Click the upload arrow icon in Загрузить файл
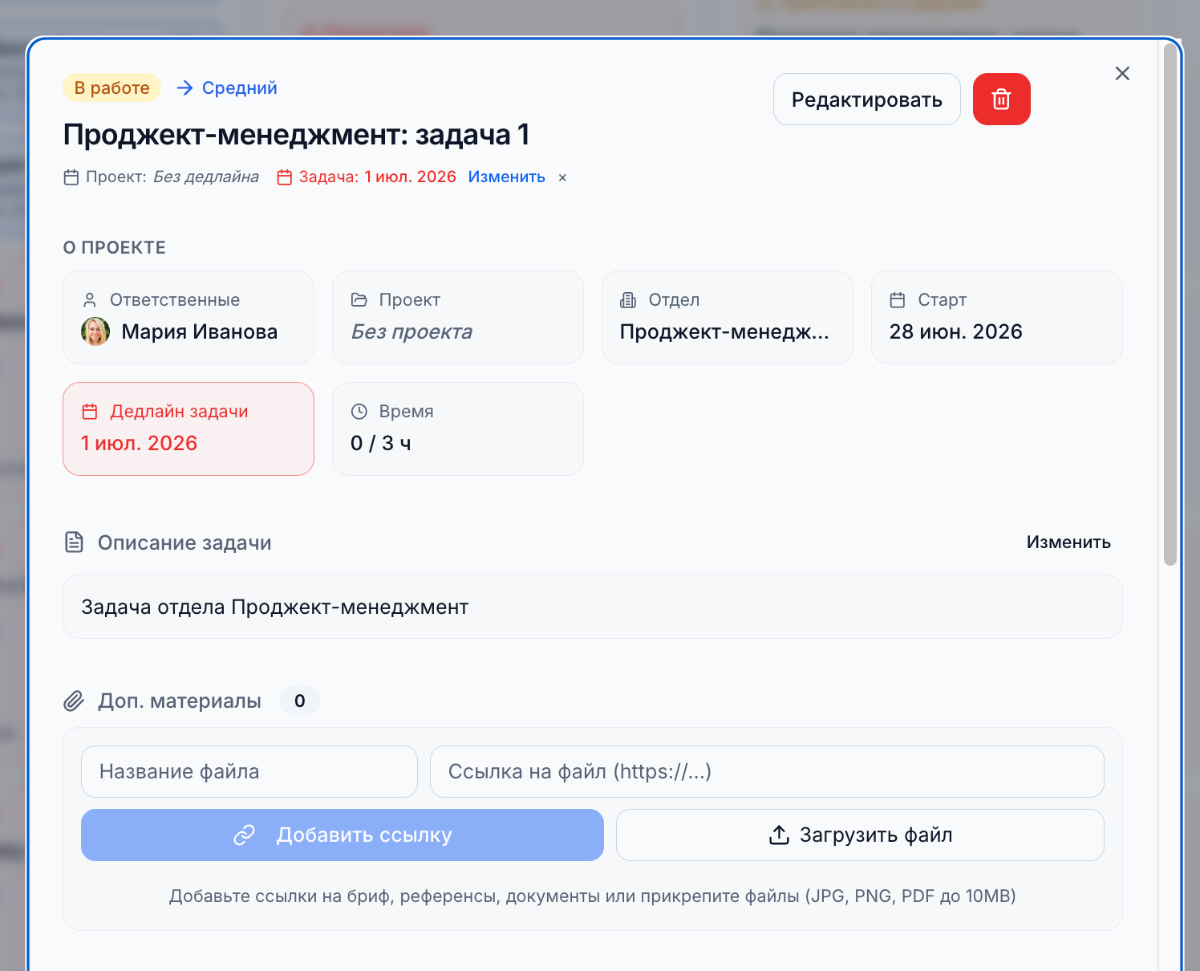 [x=779, y=835]
